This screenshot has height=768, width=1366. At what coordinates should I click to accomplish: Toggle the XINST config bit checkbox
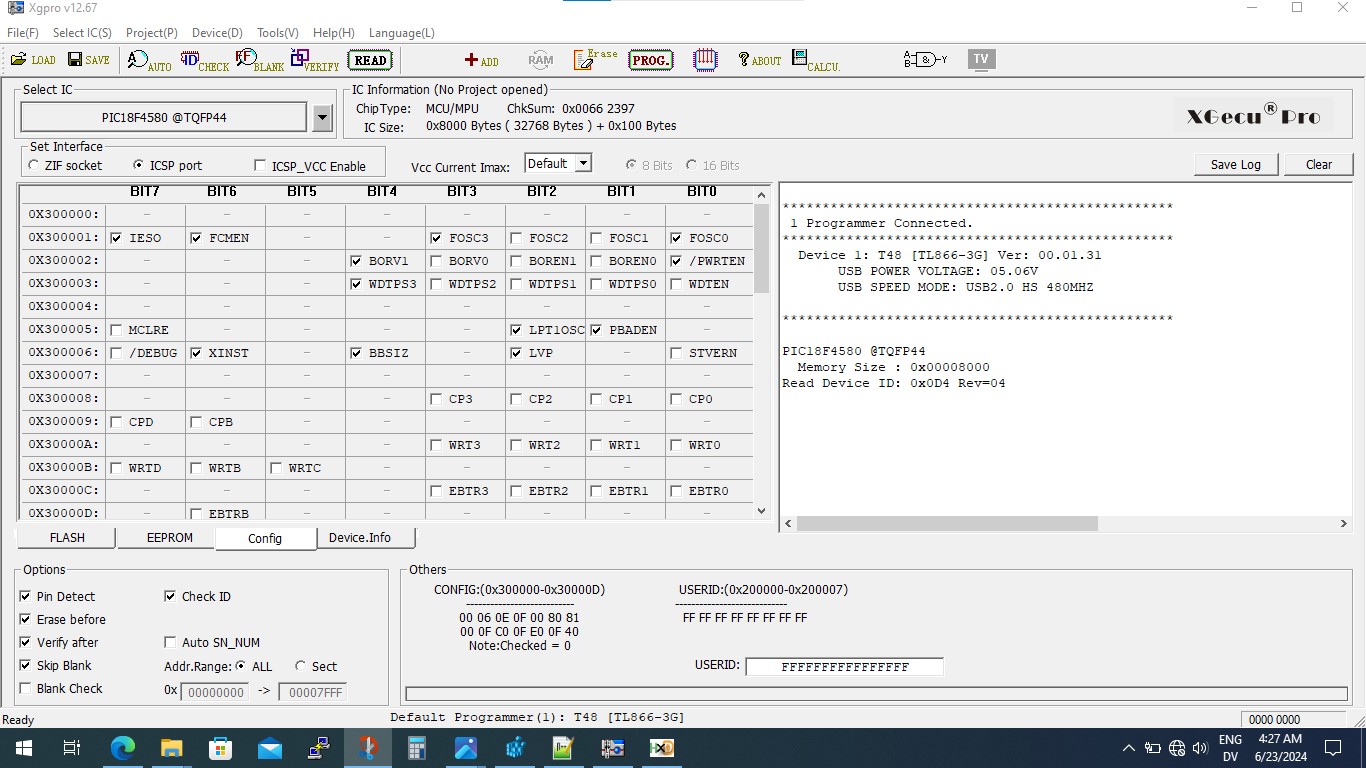[x=197, y=353]
